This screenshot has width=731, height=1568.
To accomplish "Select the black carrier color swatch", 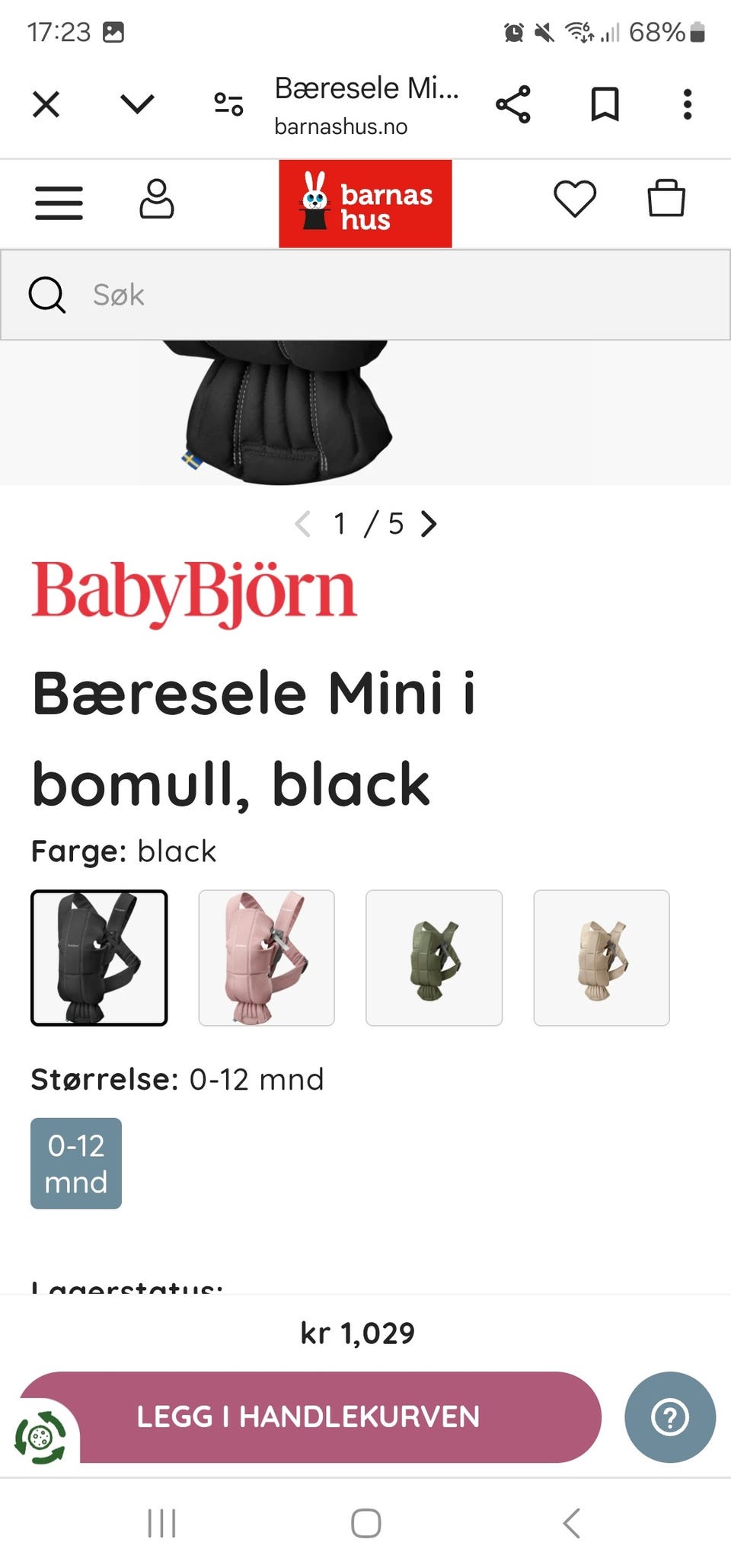I will click(99, 958).
